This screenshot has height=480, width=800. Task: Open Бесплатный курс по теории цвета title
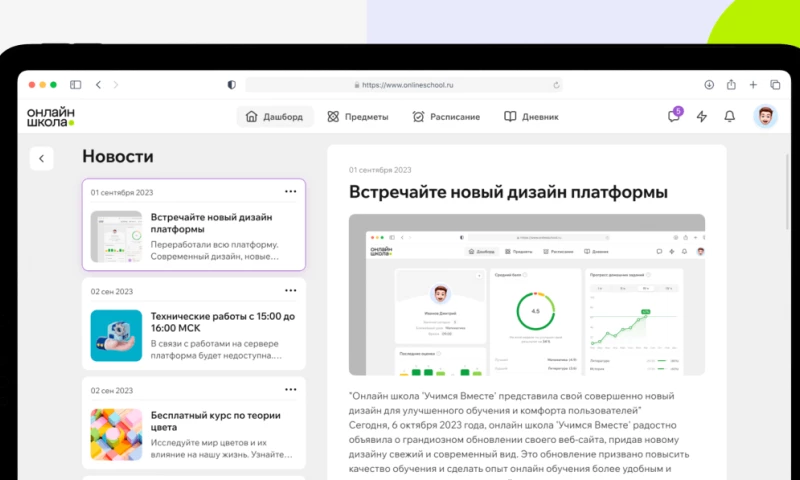click(x=215, y=421)
